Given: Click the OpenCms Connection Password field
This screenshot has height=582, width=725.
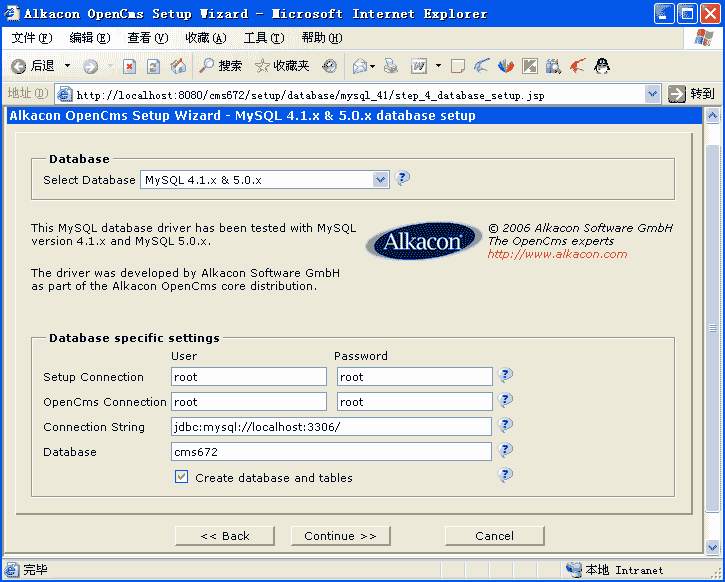Looking at the screenshot, I should tap(415, 402).
